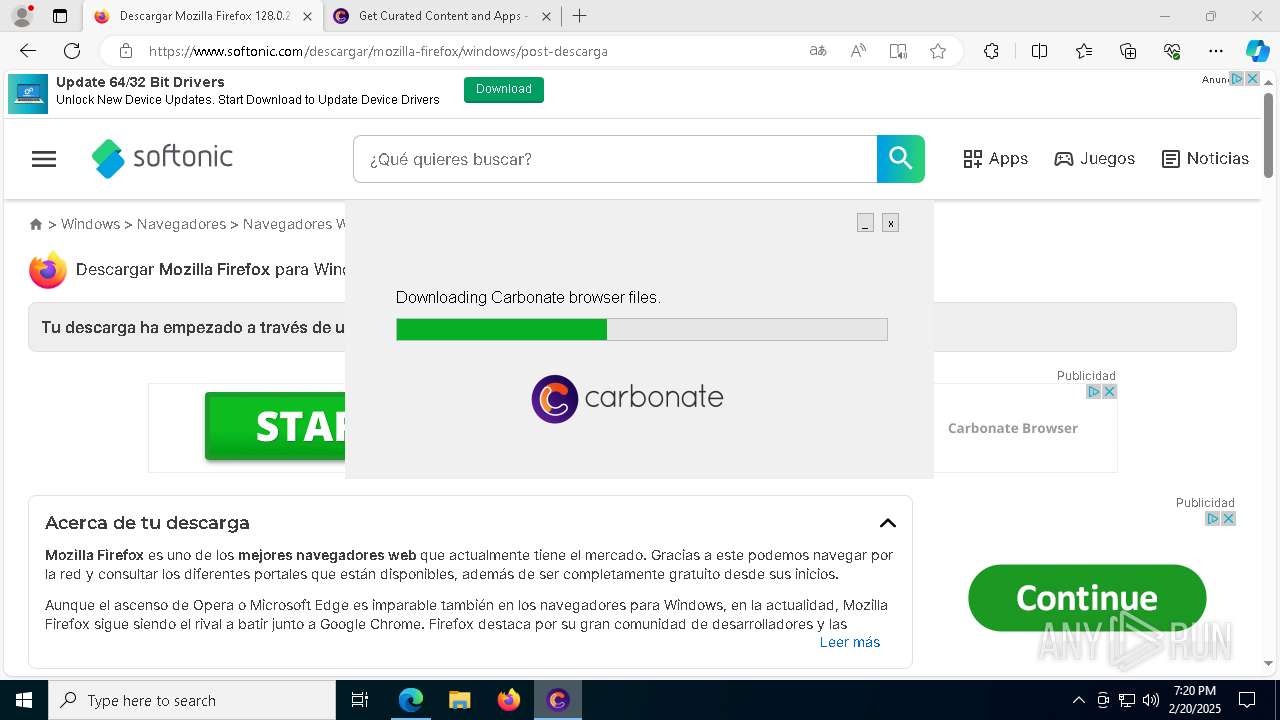Viewport: 1280px width, 720px height.
Task: Close the side Publicidad ad X
Action: tap(1228, 518)
